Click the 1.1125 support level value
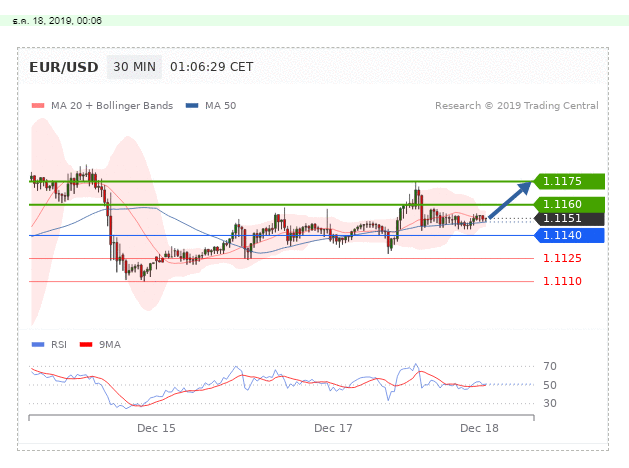This screenshot has width=629, height=468. (562, 258)
